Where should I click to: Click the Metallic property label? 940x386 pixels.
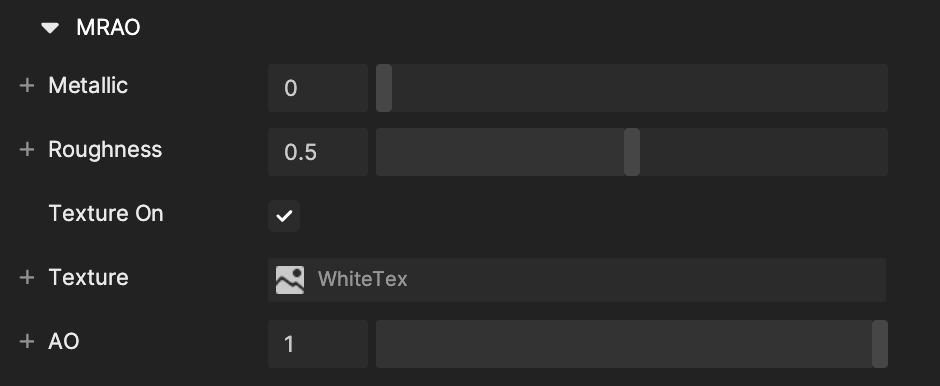(x=88, y=86)
